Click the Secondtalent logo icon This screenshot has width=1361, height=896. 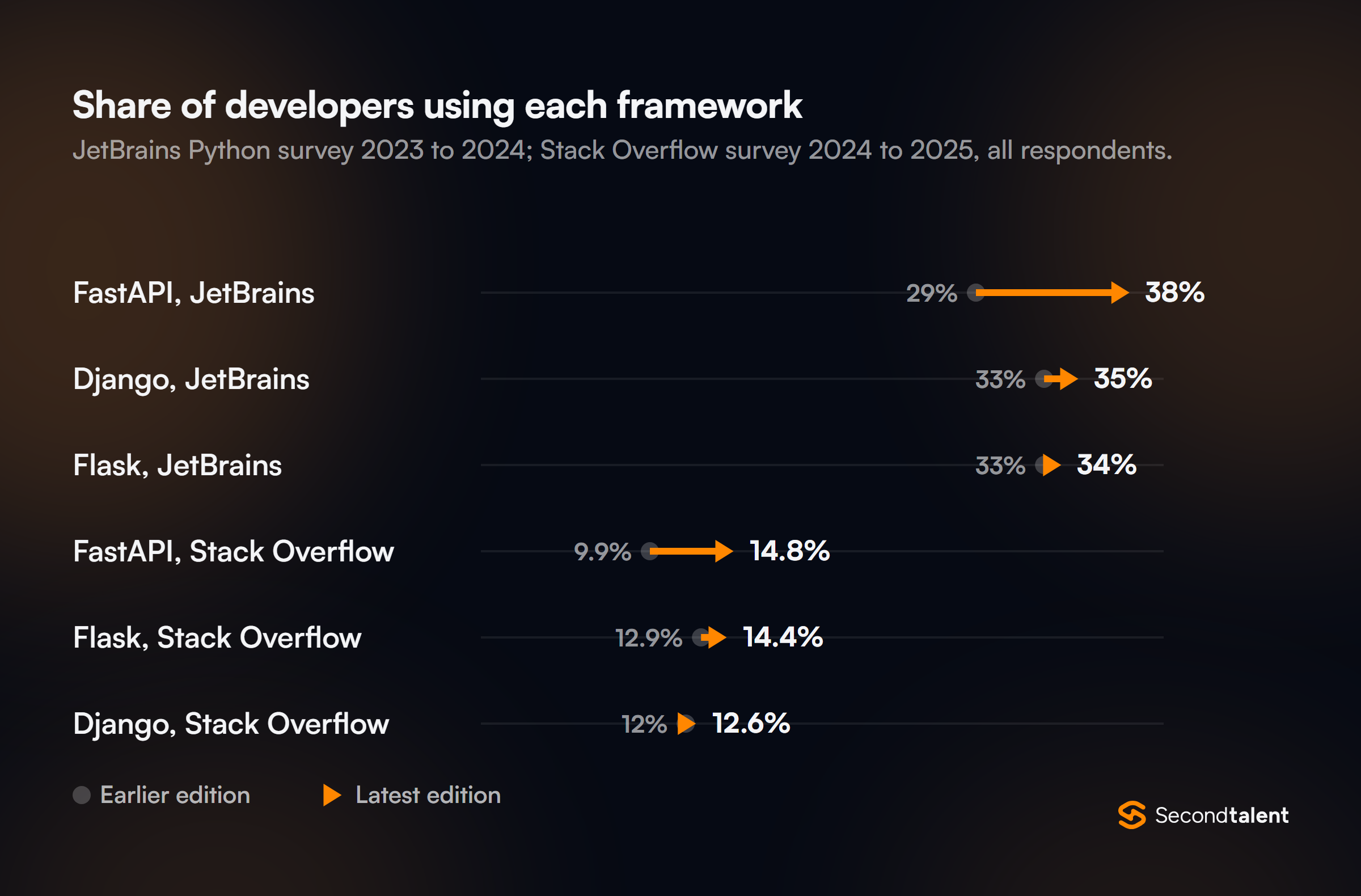(1132, 815)
